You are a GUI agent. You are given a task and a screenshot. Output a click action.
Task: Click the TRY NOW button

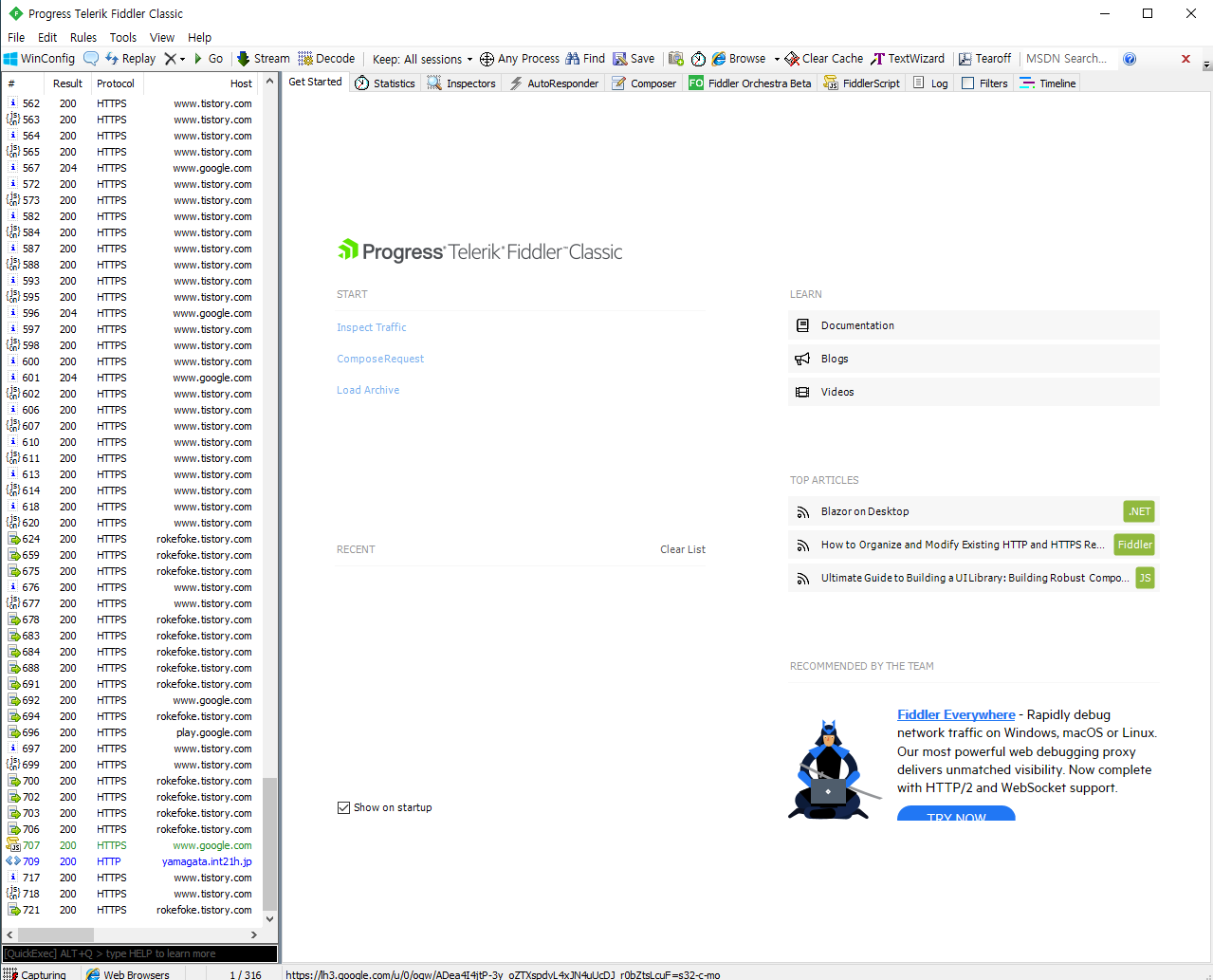(x=956, y=815)
